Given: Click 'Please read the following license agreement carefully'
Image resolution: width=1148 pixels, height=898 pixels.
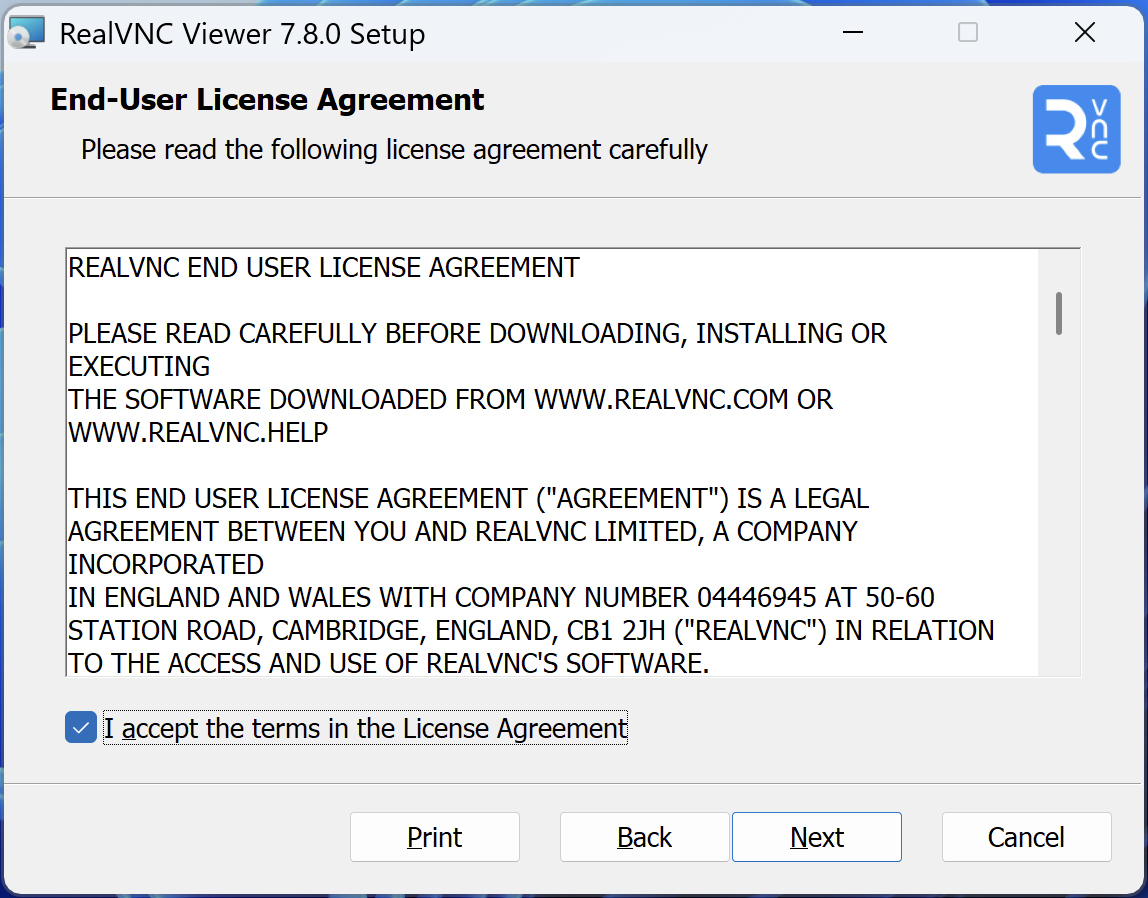Looking at the screenshot, I should (x=394, y=149).
